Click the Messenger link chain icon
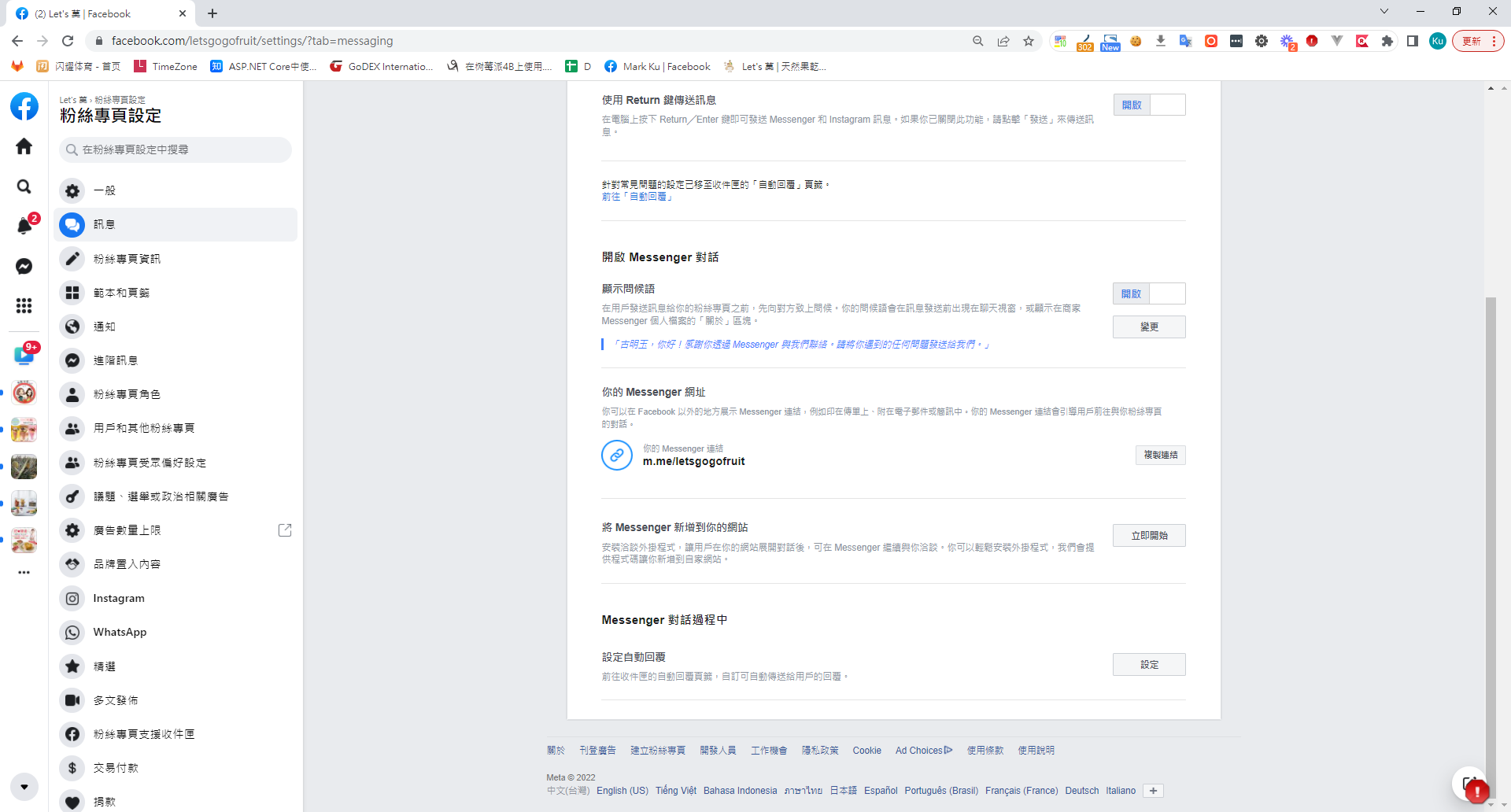The height and width of the screenshot is (812, 1511). pyautogui.click(x=617, y=455)
